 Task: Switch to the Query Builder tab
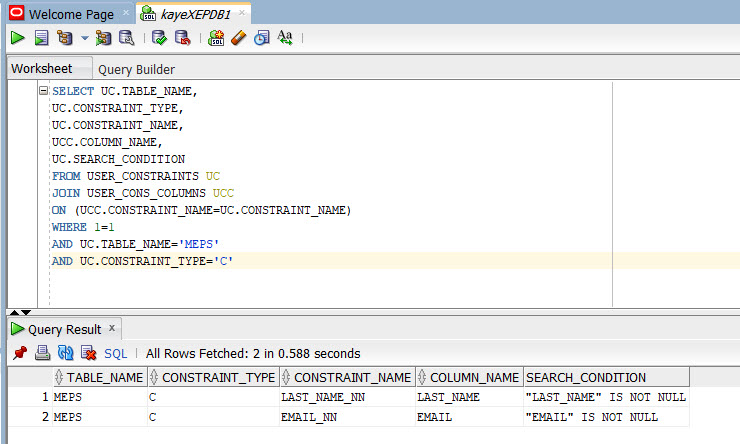pyautogui.click(x=136, y=70)
